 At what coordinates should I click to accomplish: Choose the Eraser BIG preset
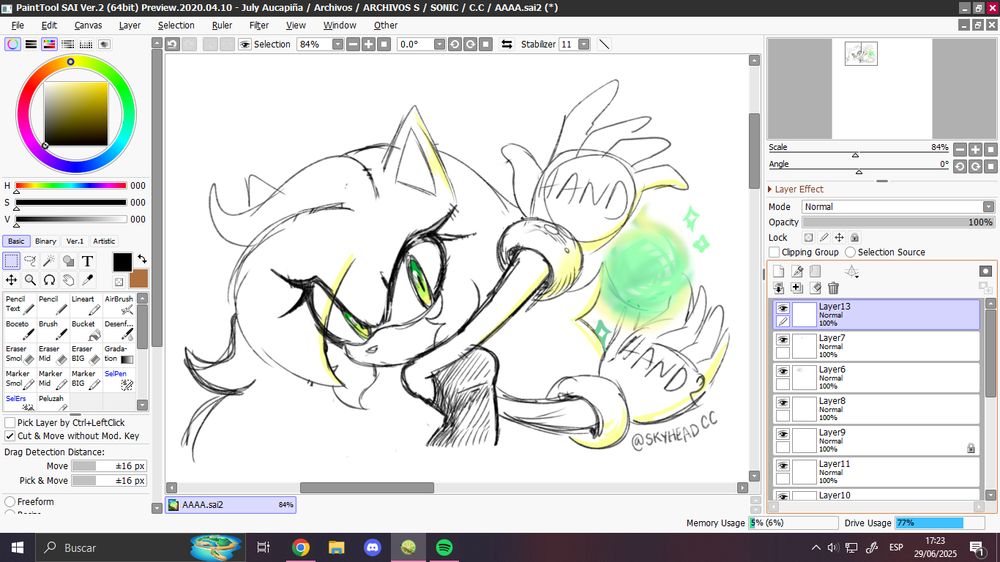pyautogui.click(x=86, y=355)
